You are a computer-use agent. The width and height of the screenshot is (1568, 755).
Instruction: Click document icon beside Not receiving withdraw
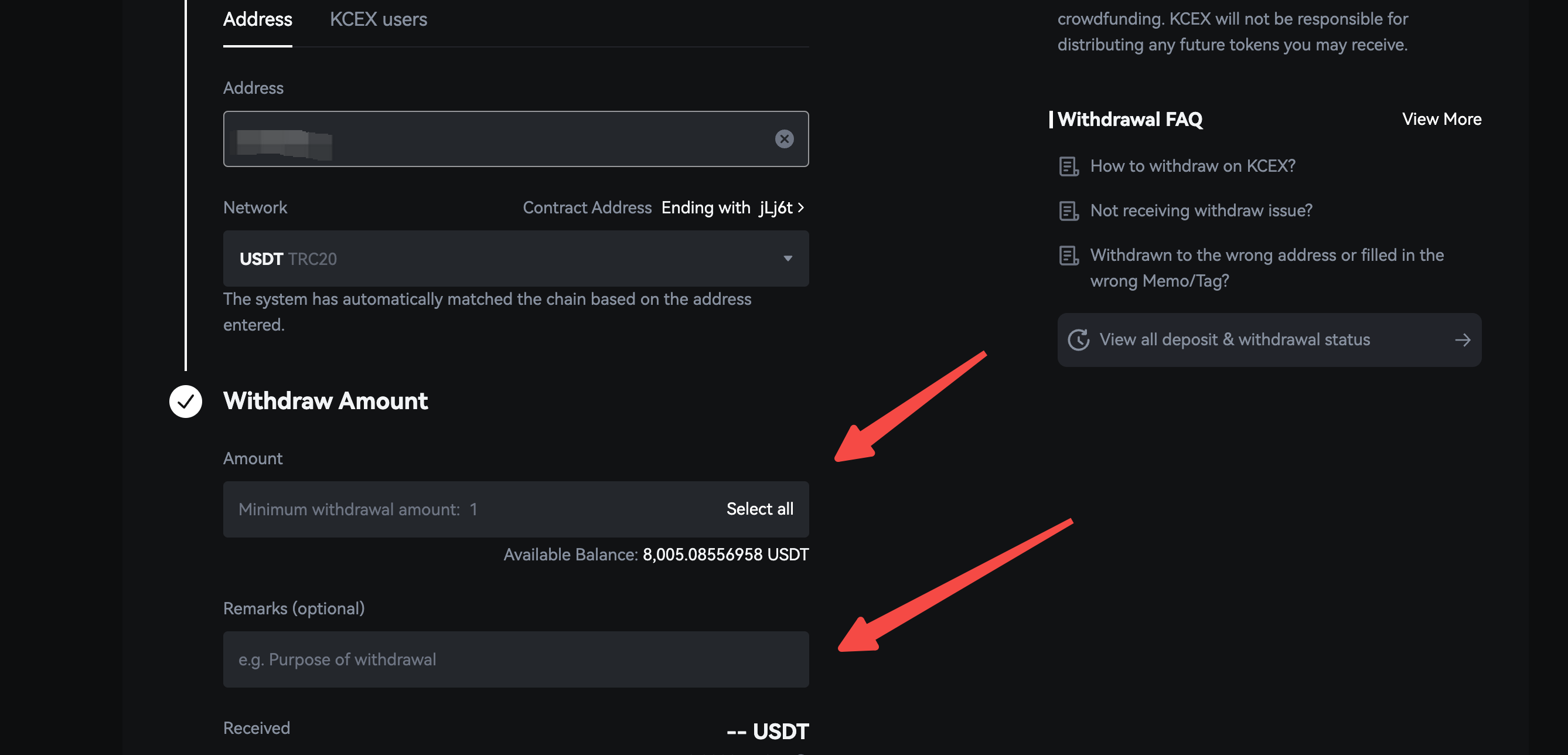coord(1069,210)
